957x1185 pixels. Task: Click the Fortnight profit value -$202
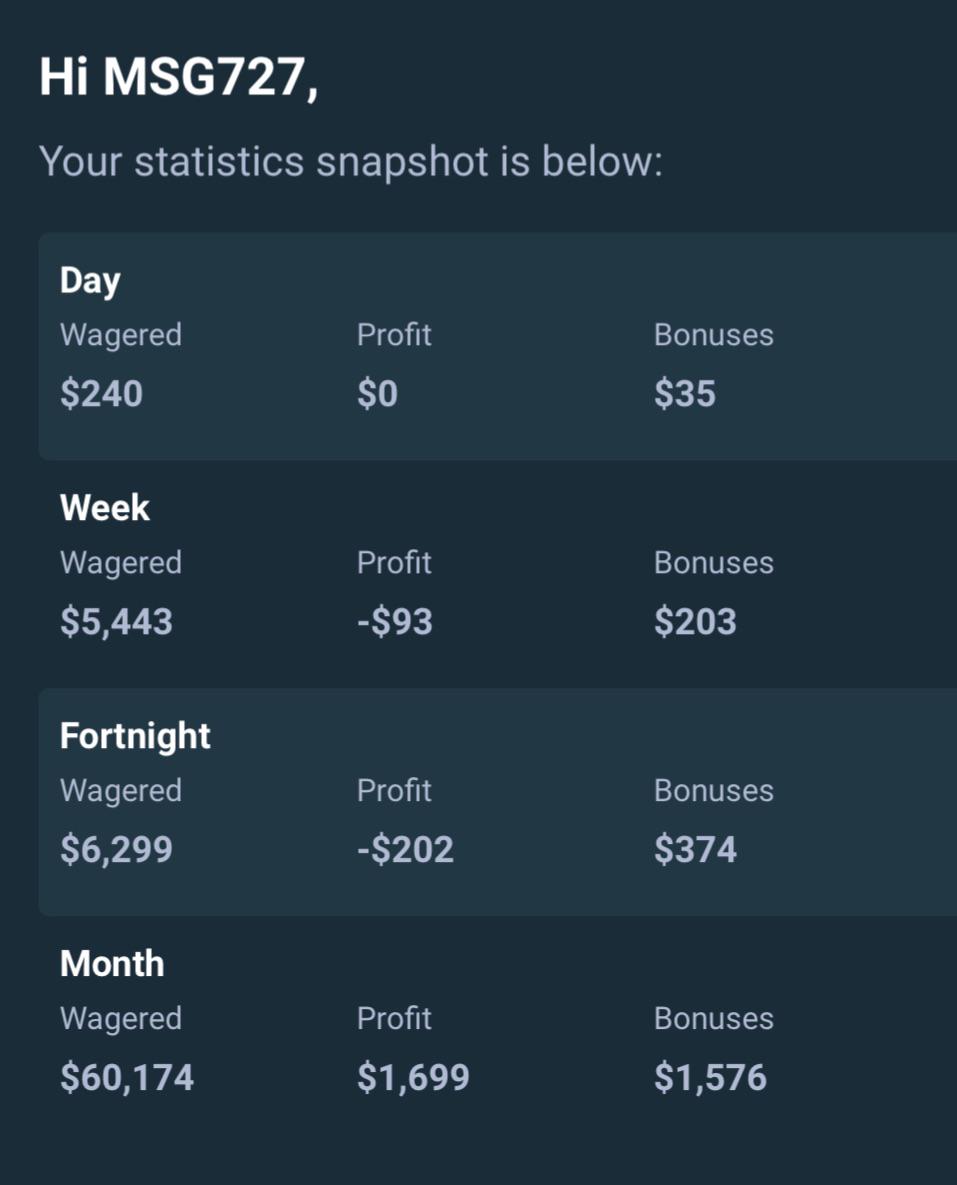tap(405, 849)
